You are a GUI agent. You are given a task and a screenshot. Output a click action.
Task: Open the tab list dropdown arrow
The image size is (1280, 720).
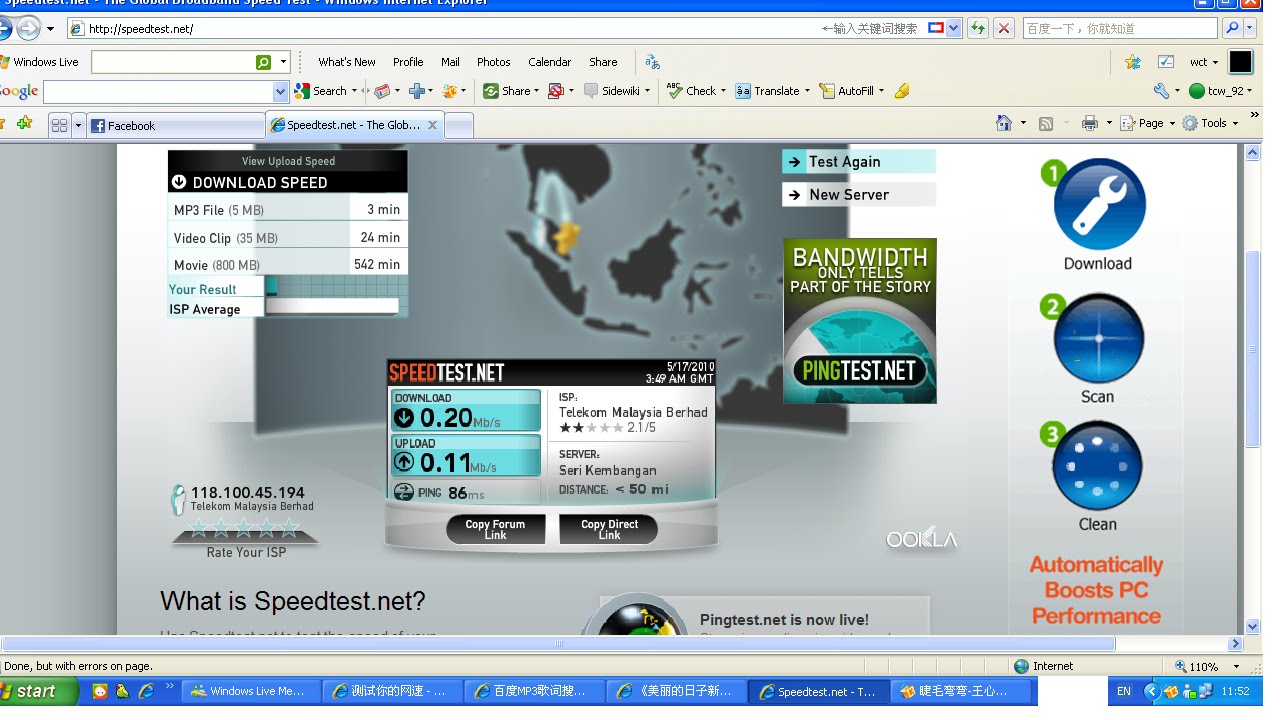pos(78,125)
